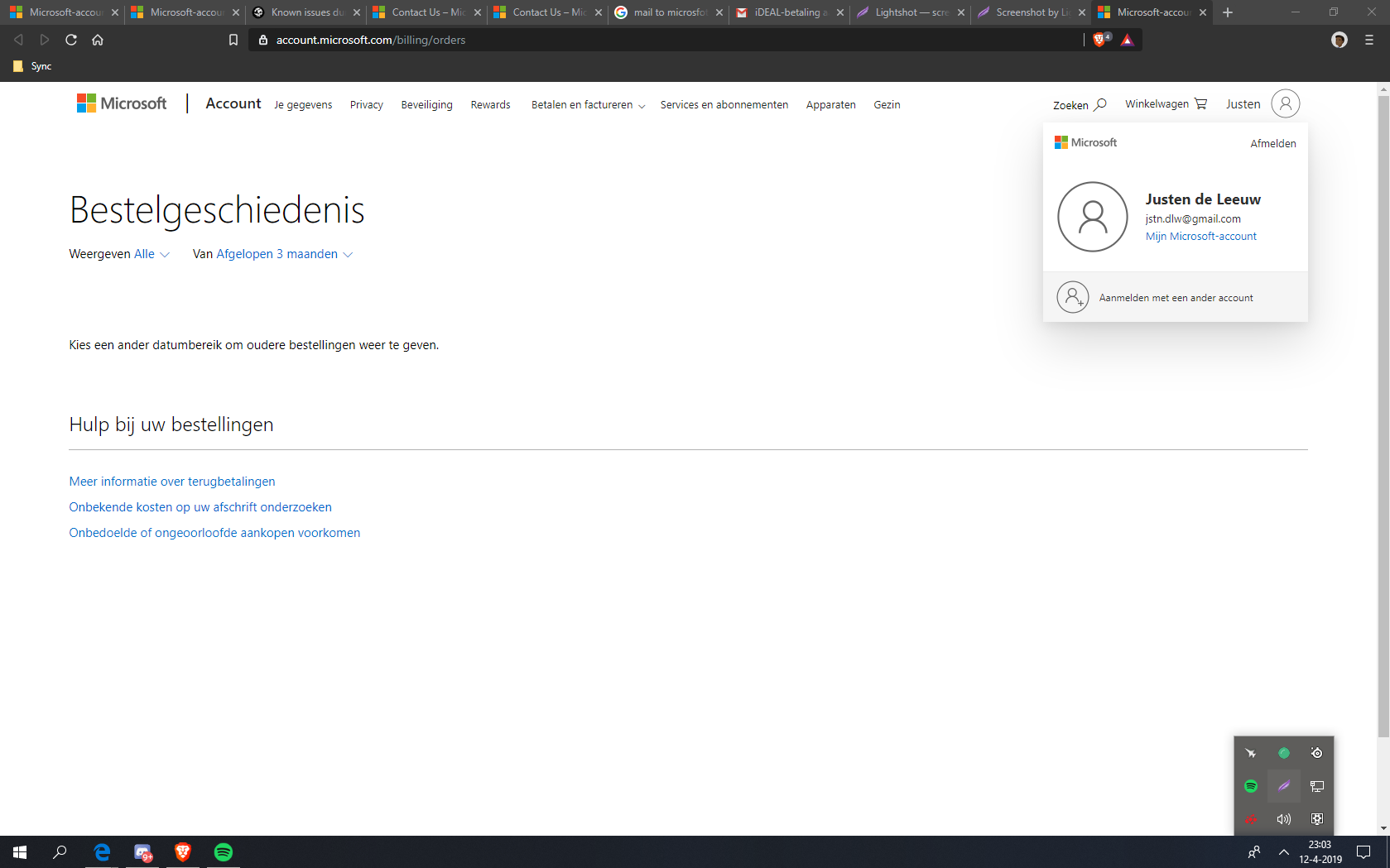Open the SteelSeries Engine tray icon
This screenshot has width=1390, height=868.
tap(1316, 753)
